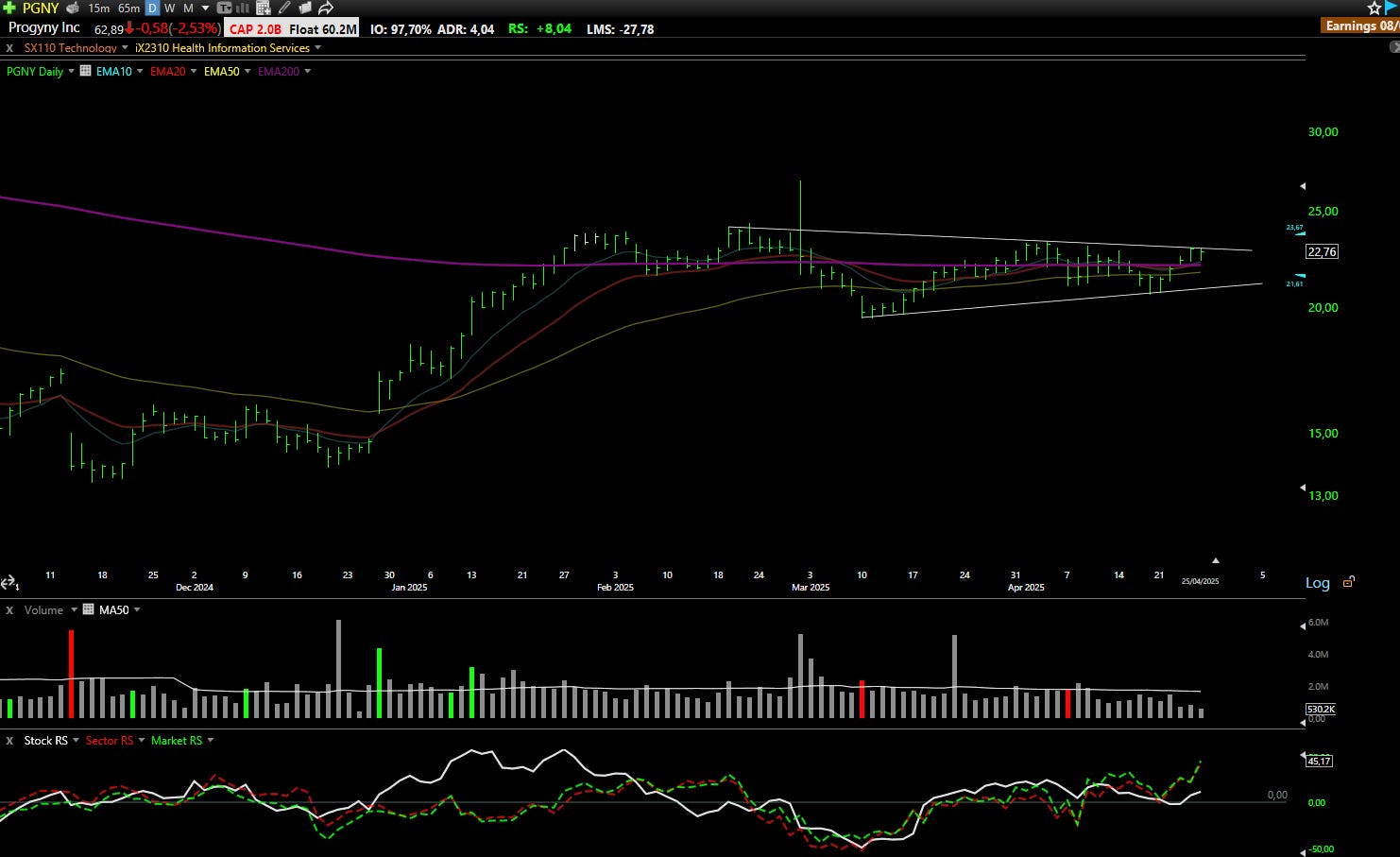Switch to the 65m timeframe
Image resolution: width=1400 pixels, height=857 pixels.
[128, 8]
